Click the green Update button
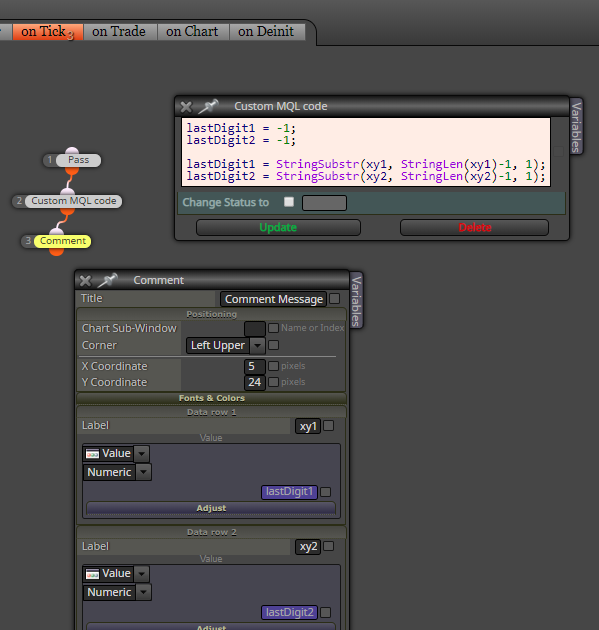 tap(278, 227)
